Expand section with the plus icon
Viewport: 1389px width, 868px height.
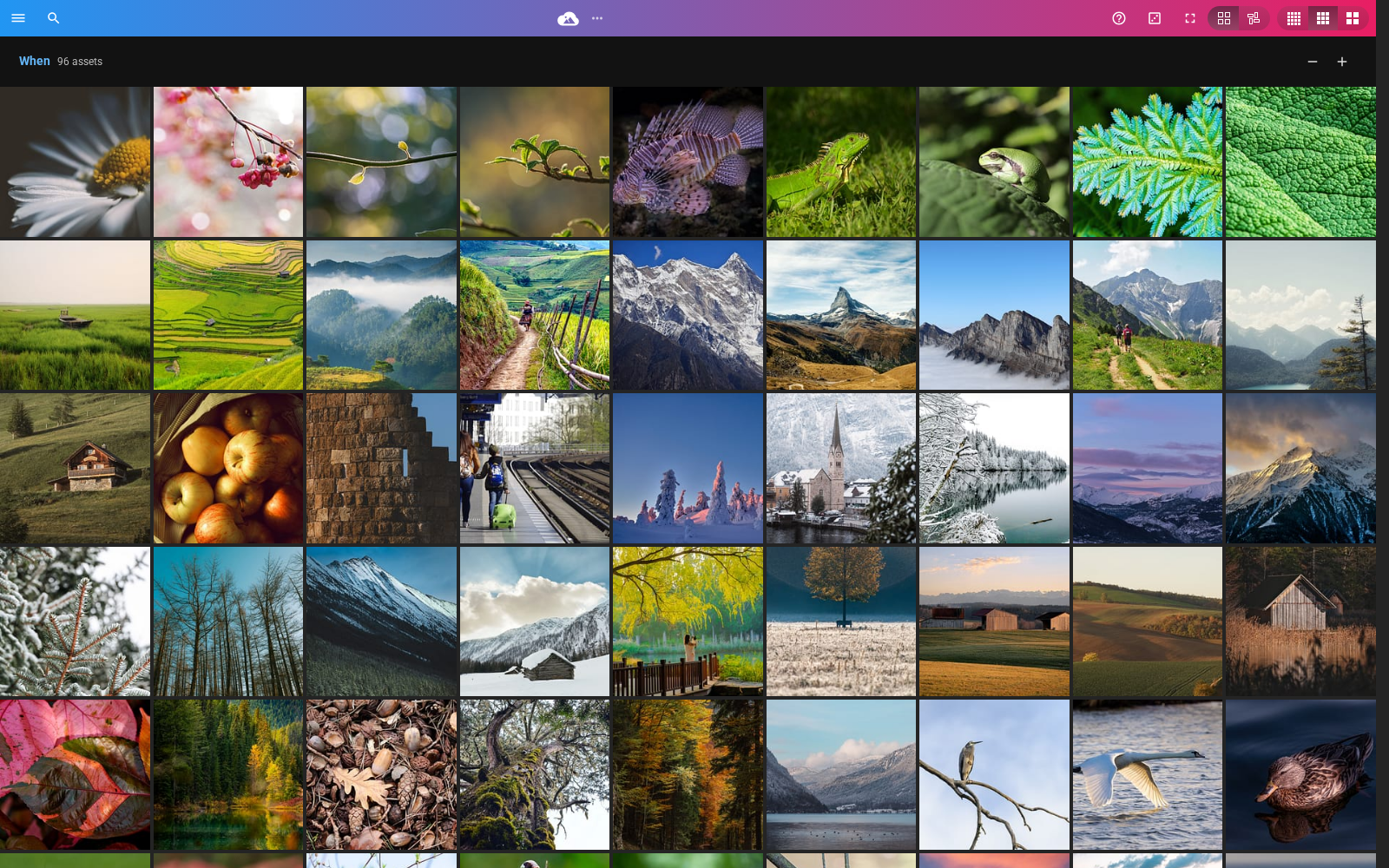point(1342,62)
